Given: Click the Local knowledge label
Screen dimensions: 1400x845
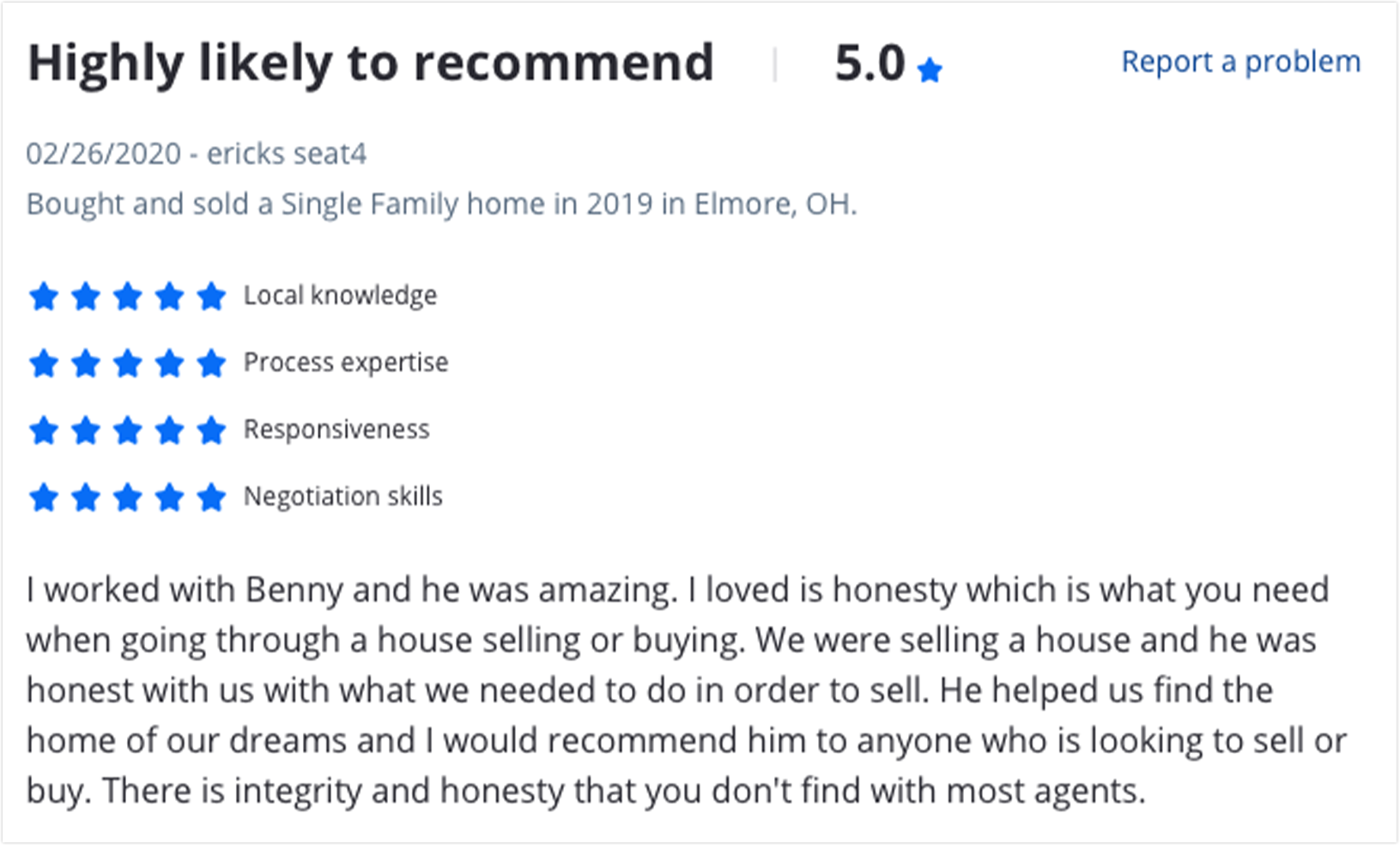Looking at the screenshot, I should tap(341, 295).
